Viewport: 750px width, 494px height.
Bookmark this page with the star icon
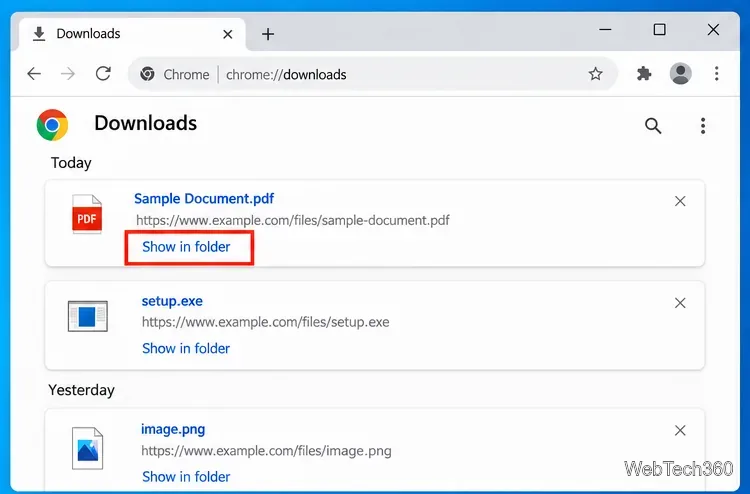click(596, 74)
